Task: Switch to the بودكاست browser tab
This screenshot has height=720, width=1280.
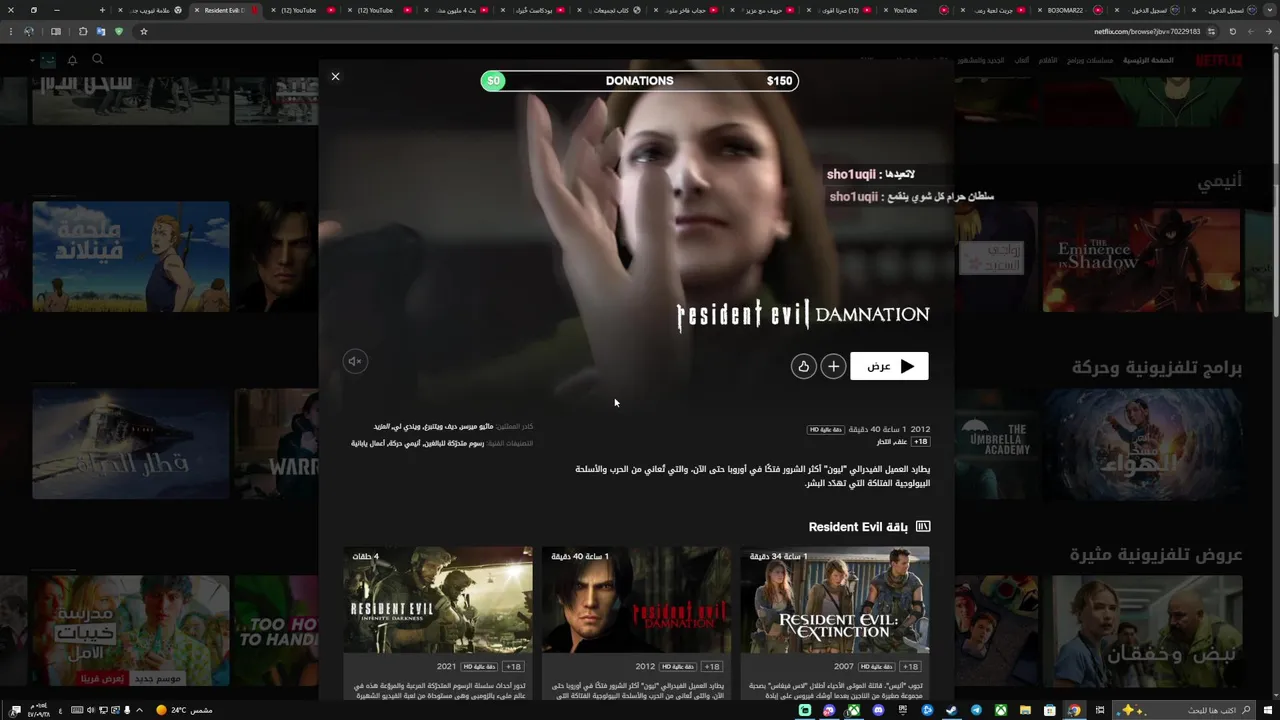Action: [x=535, y=10]
